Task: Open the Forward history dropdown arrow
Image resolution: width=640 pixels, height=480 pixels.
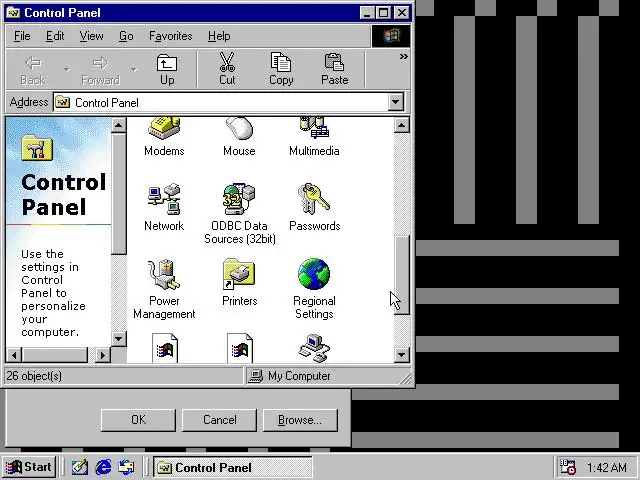Action: 133,70
